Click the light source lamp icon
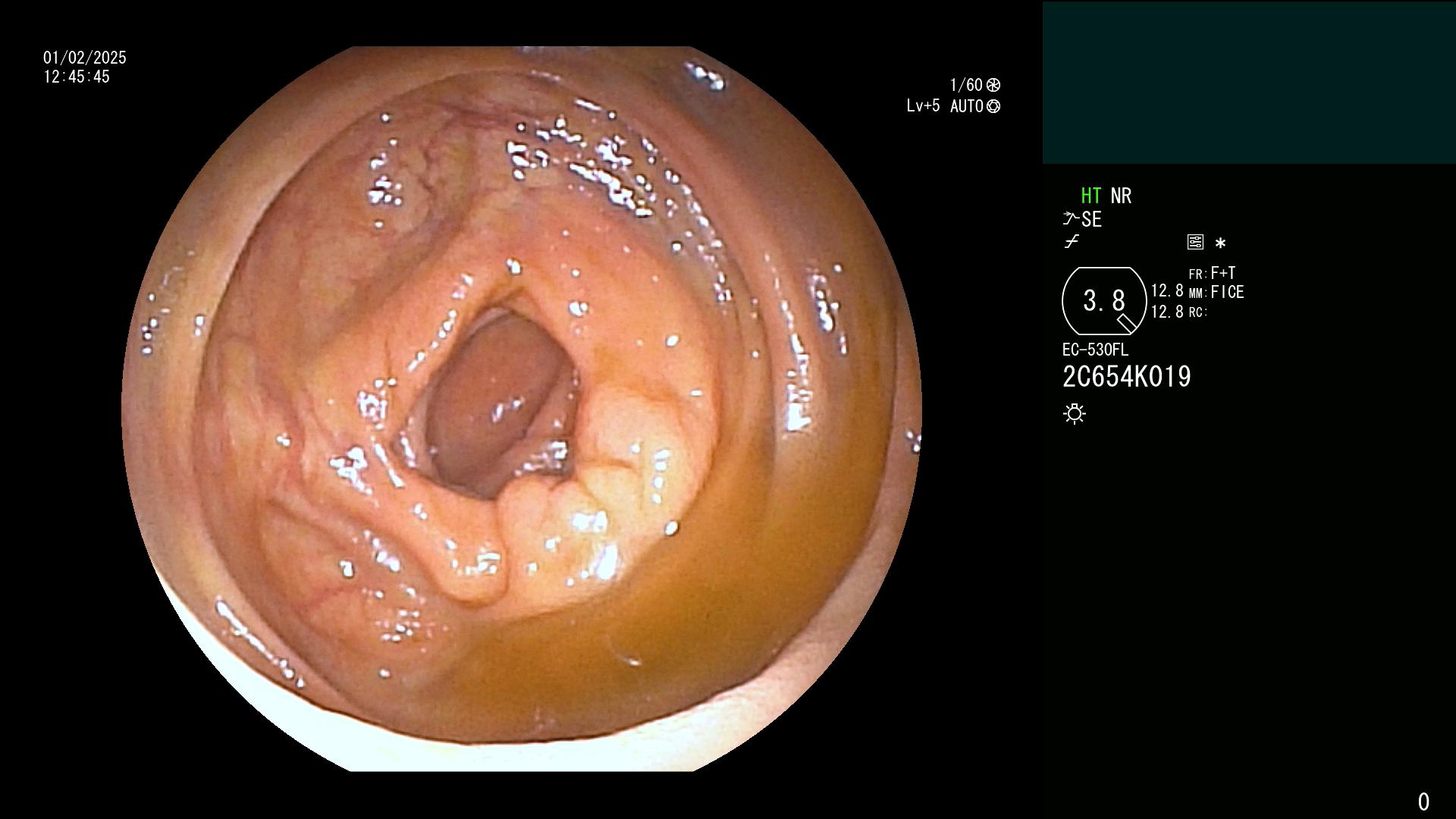The image size is (1456, 819). 1075,413
